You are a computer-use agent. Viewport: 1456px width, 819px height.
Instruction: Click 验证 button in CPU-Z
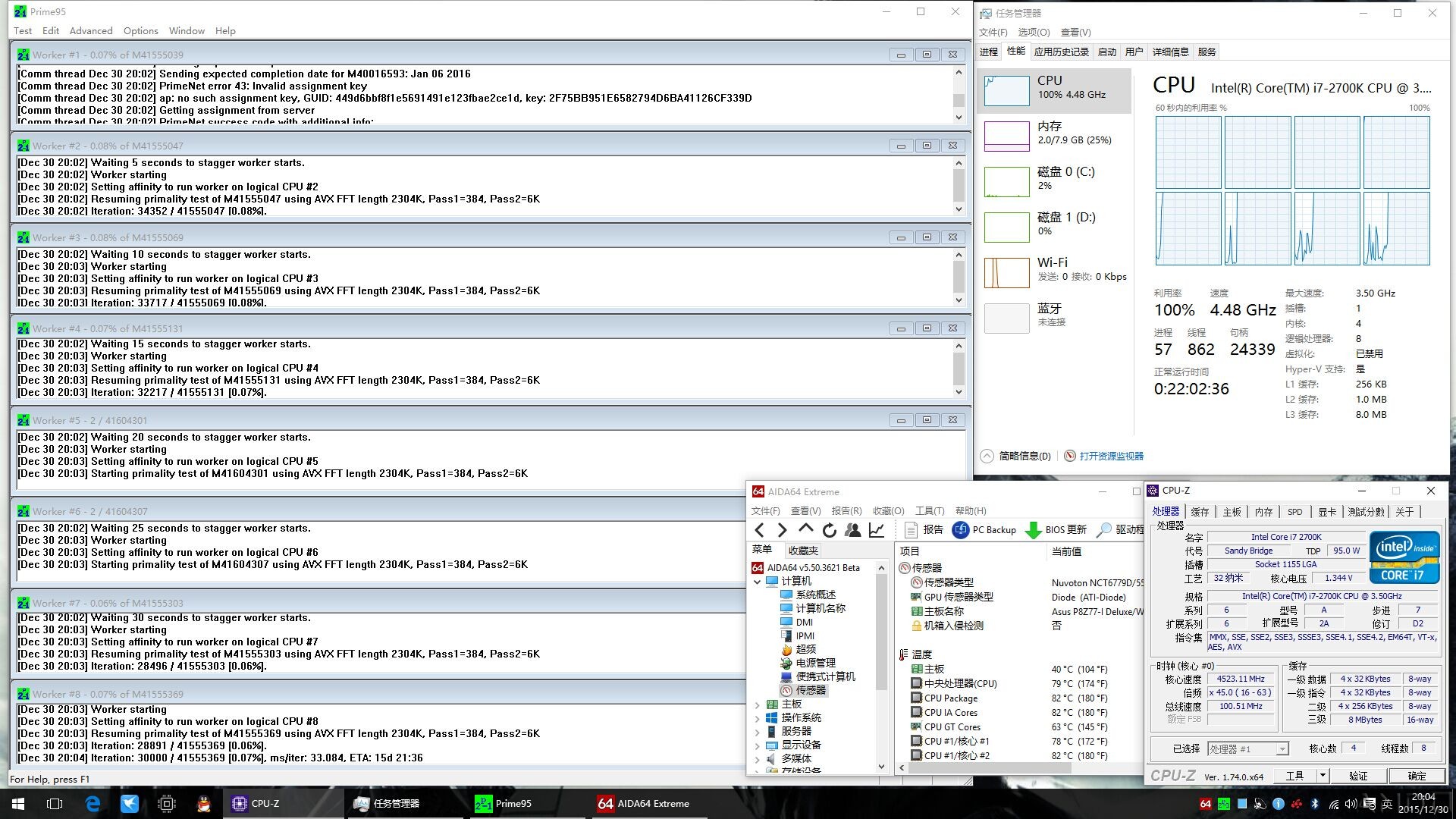tap(1358, 776)
